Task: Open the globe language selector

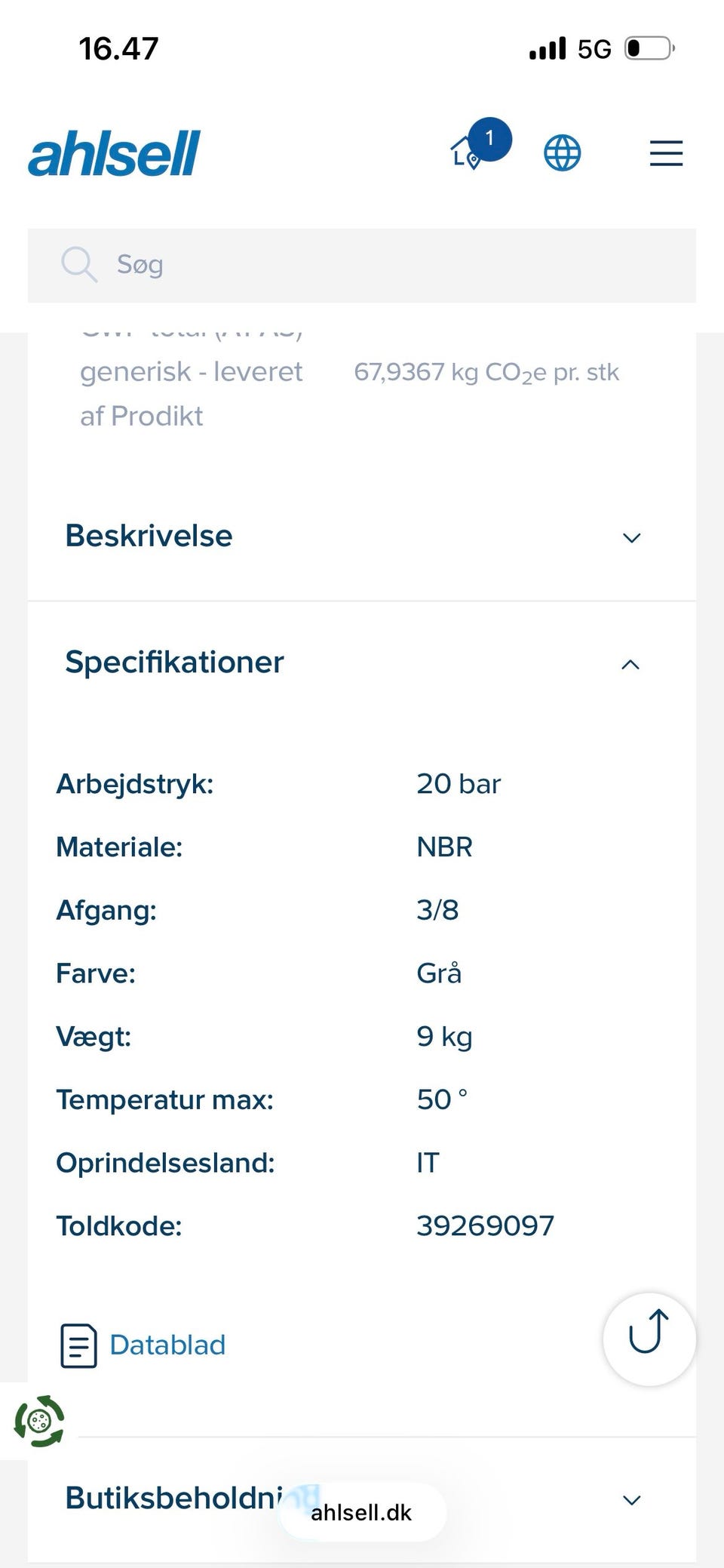Action: pos(562,153)
